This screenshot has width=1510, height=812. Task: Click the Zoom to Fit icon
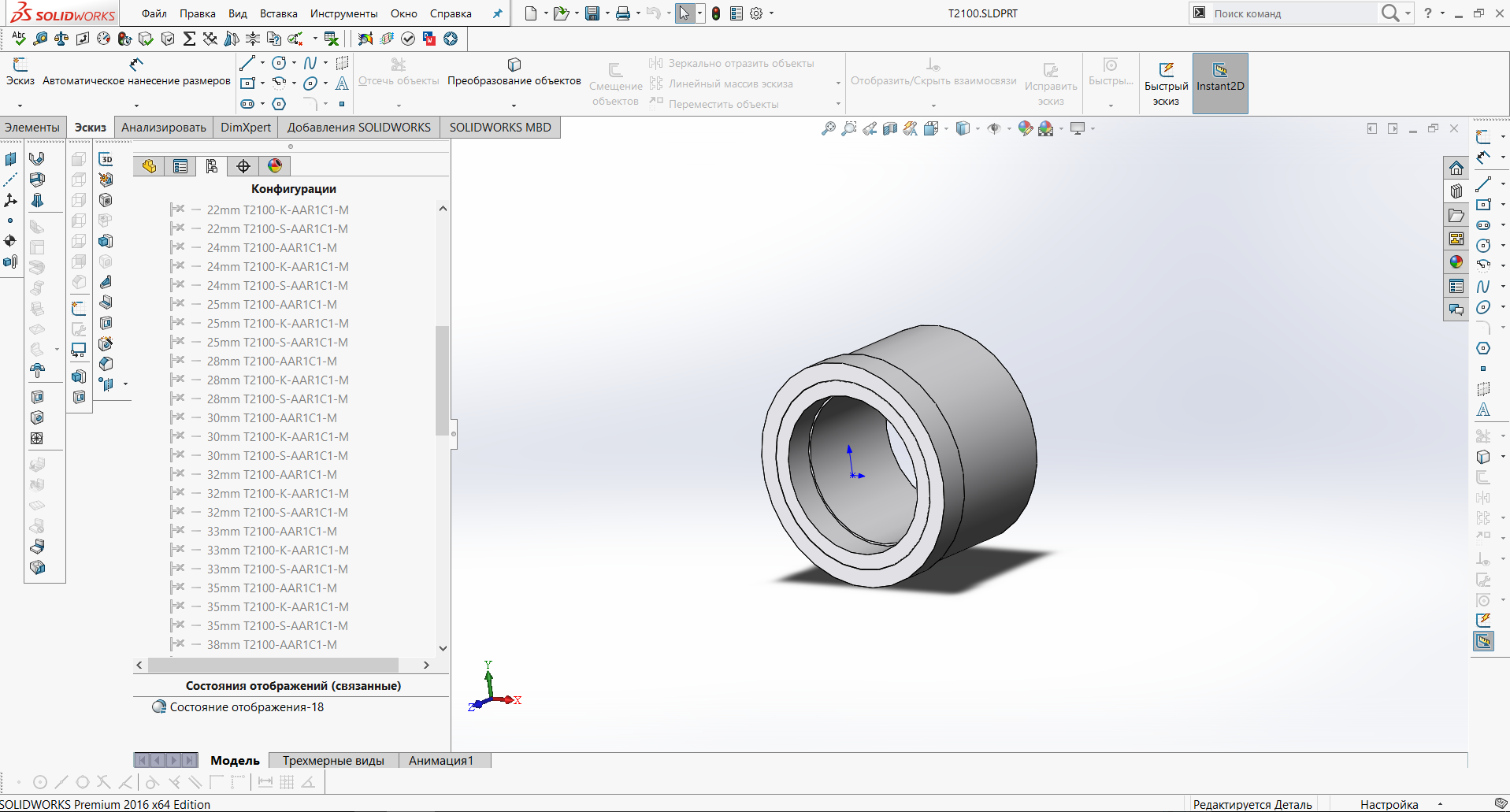(x=828, y=128)
